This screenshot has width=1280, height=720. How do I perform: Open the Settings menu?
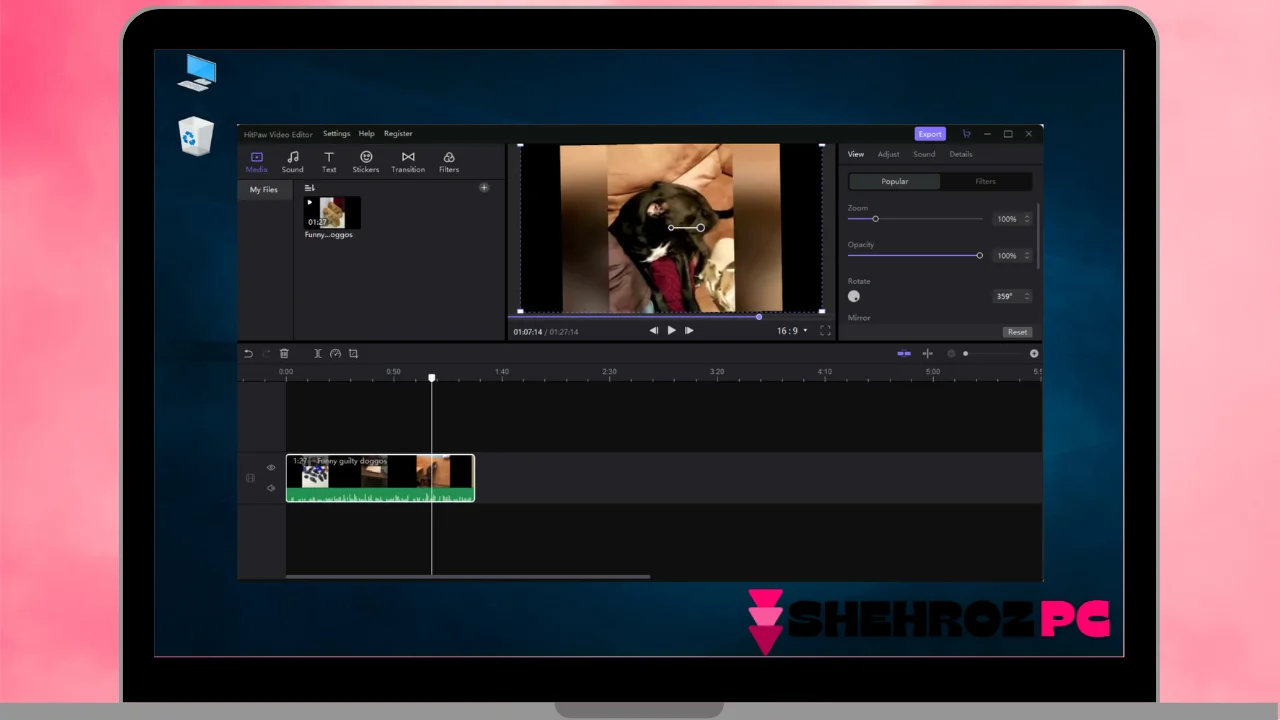(336, 133)
